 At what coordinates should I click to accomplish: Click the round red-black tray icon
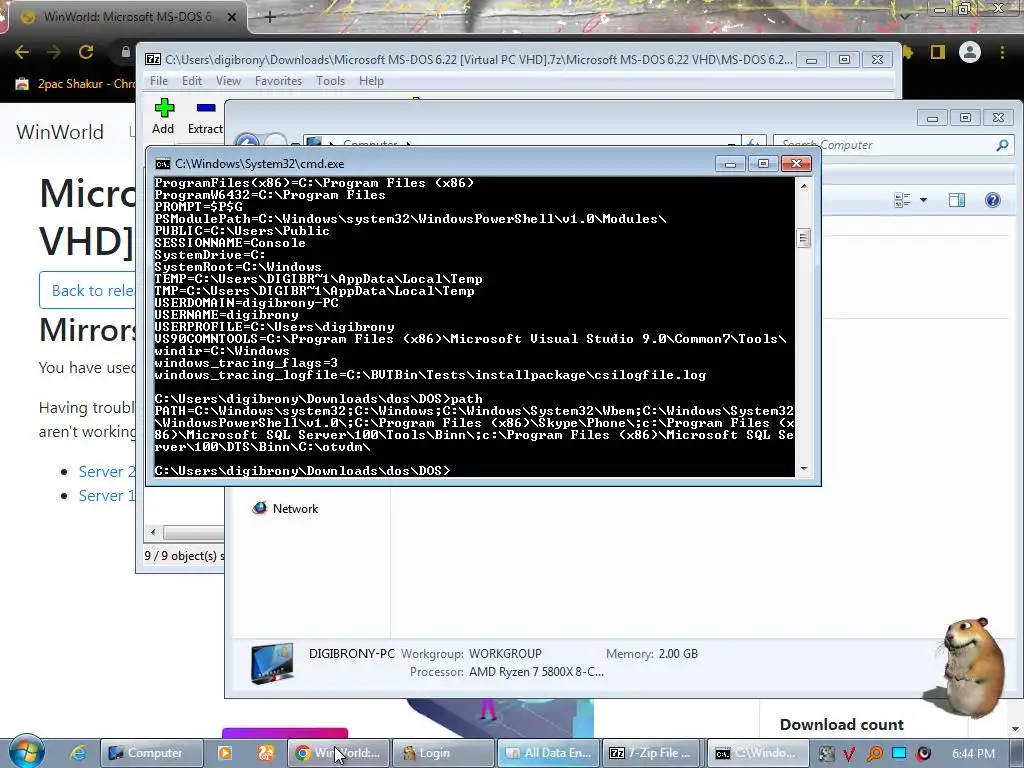pyautogui.click(x=923, y=754)
